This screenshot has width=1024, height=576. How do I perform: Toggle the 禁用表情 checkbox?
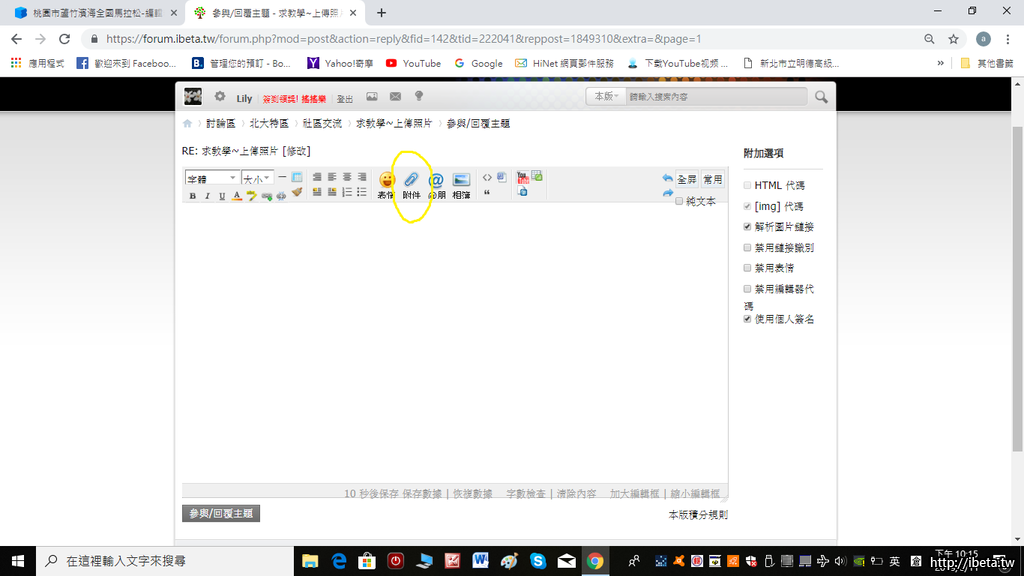(x=747, y=268)
